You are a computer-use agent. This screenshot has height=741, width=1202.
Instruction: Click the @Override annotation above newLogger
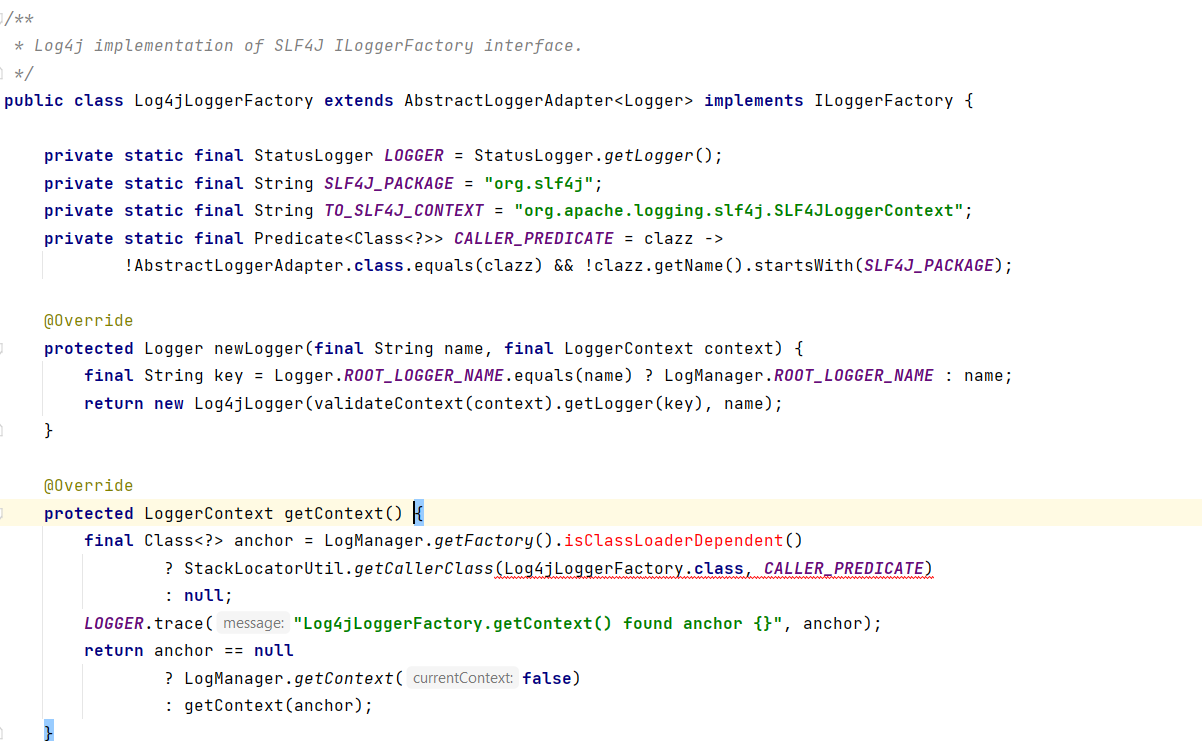88,321
